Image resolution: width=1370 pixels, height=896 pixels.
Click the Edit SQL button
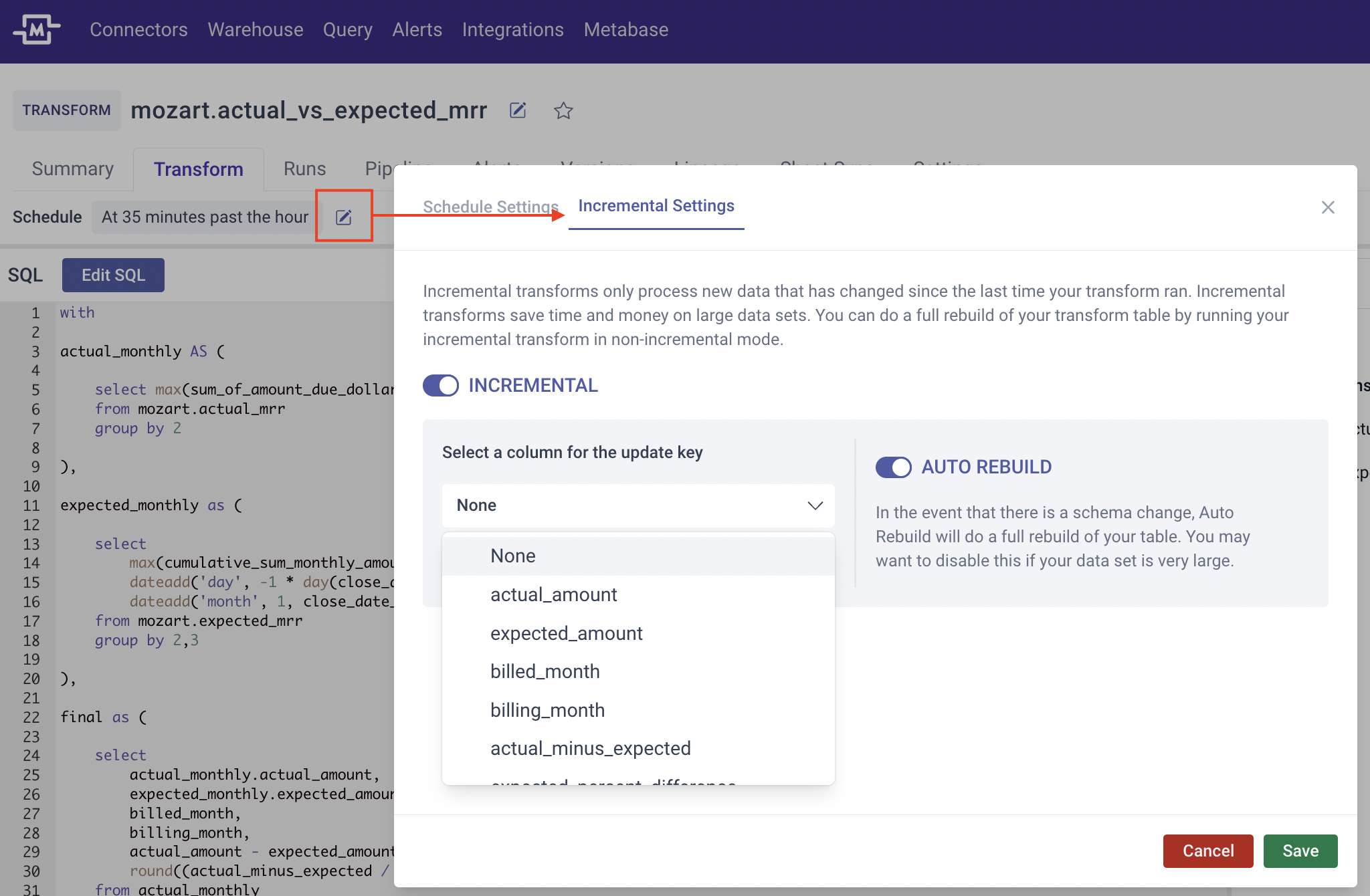coord(113,275)
